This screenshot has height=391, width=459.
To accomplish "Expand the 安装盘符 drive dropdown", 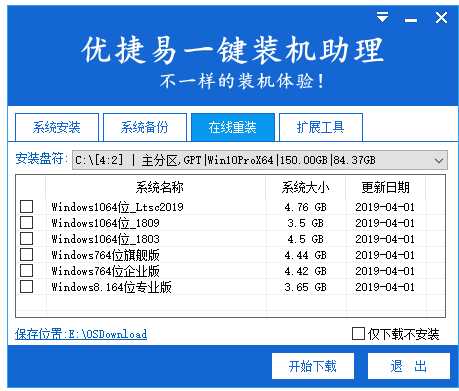I will [x=439, y=160].
